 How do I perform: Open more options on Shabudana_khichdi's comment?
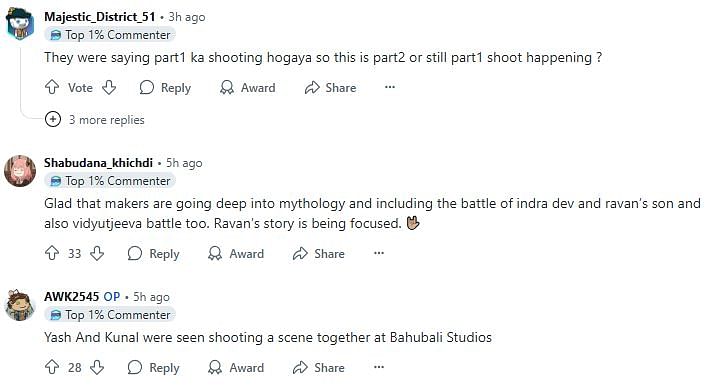click(x=378, y=253)
